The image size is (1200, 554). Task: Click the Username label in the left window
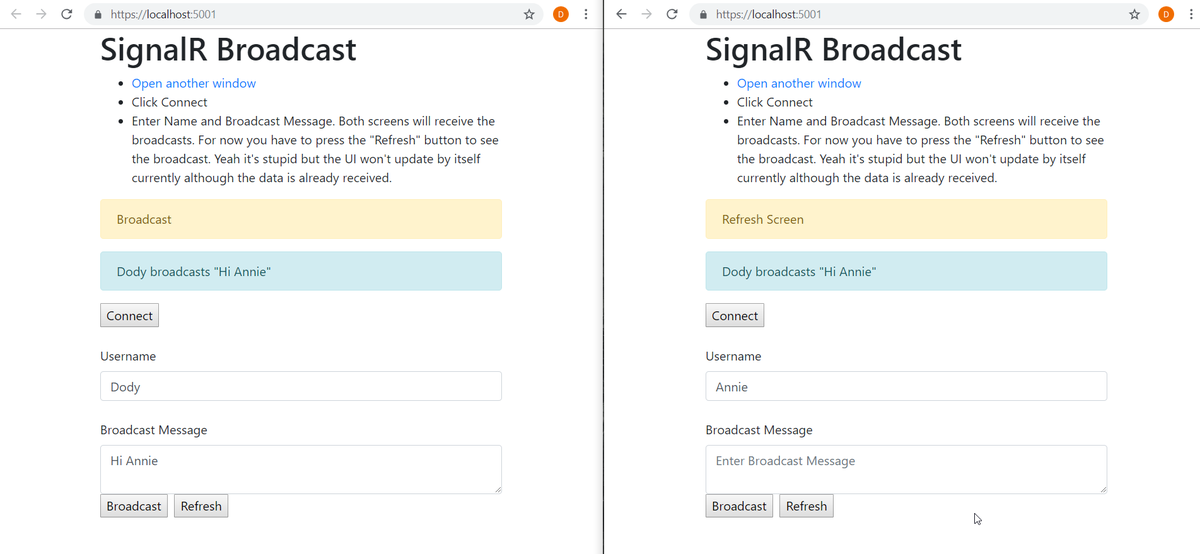click(x=128, y=356)
